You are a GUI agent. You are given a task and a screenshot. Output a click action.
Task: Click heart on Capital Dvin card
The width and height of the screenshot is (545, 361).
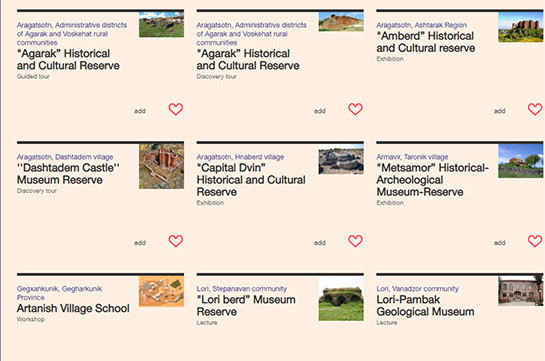[x=355, y=241]
